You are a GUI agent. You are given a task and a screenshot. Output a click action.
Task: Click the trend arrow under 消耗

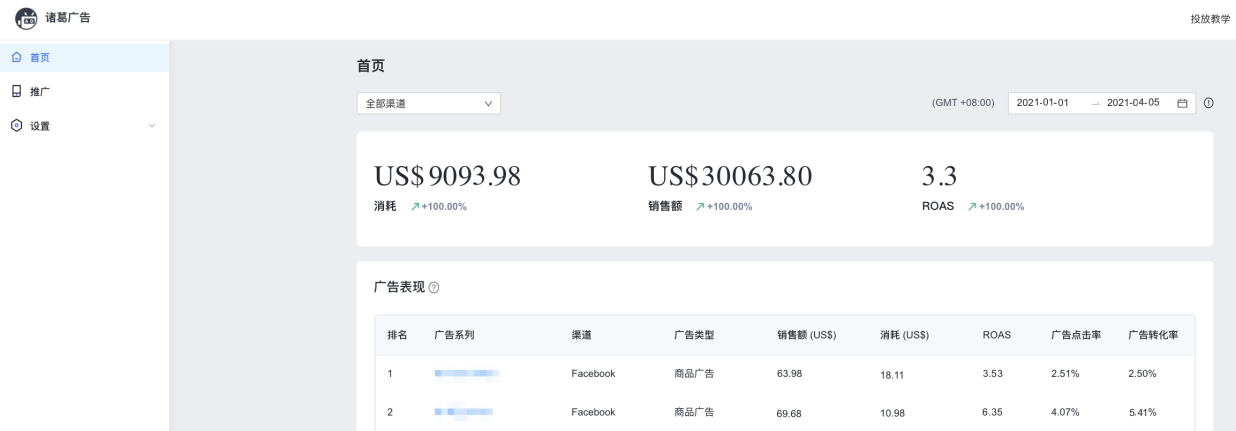click(x=416, y=206)
